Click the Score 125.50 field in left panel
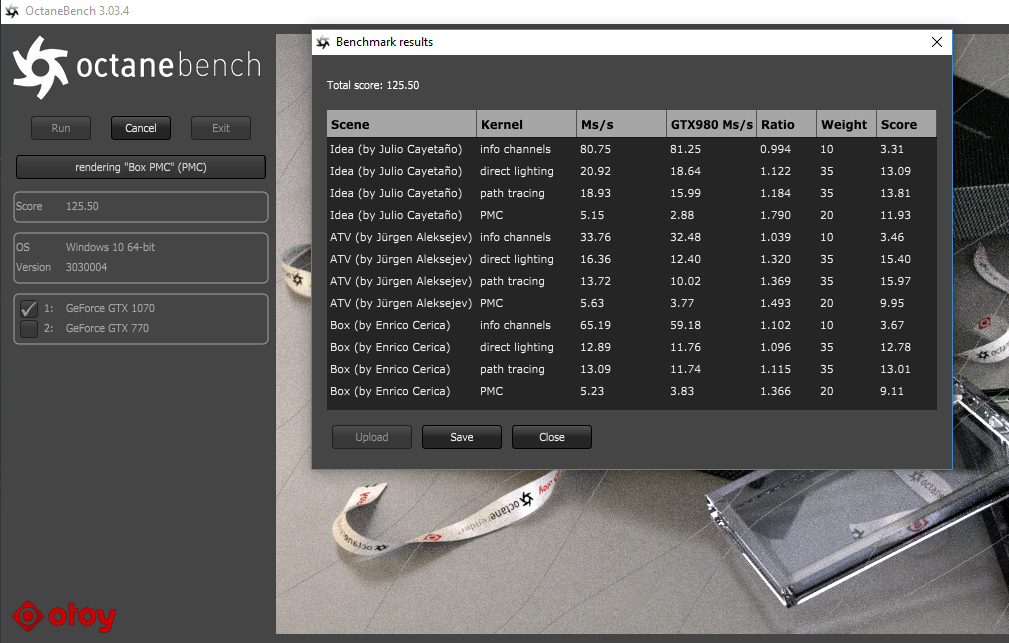This screenshot has height=643, width=1009. click(x=141, y=207)
